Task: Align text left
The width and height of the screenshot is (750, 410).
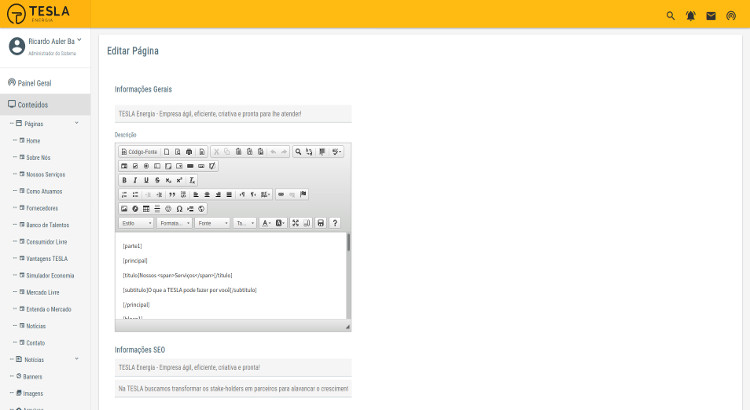Action: pos(196,195)
